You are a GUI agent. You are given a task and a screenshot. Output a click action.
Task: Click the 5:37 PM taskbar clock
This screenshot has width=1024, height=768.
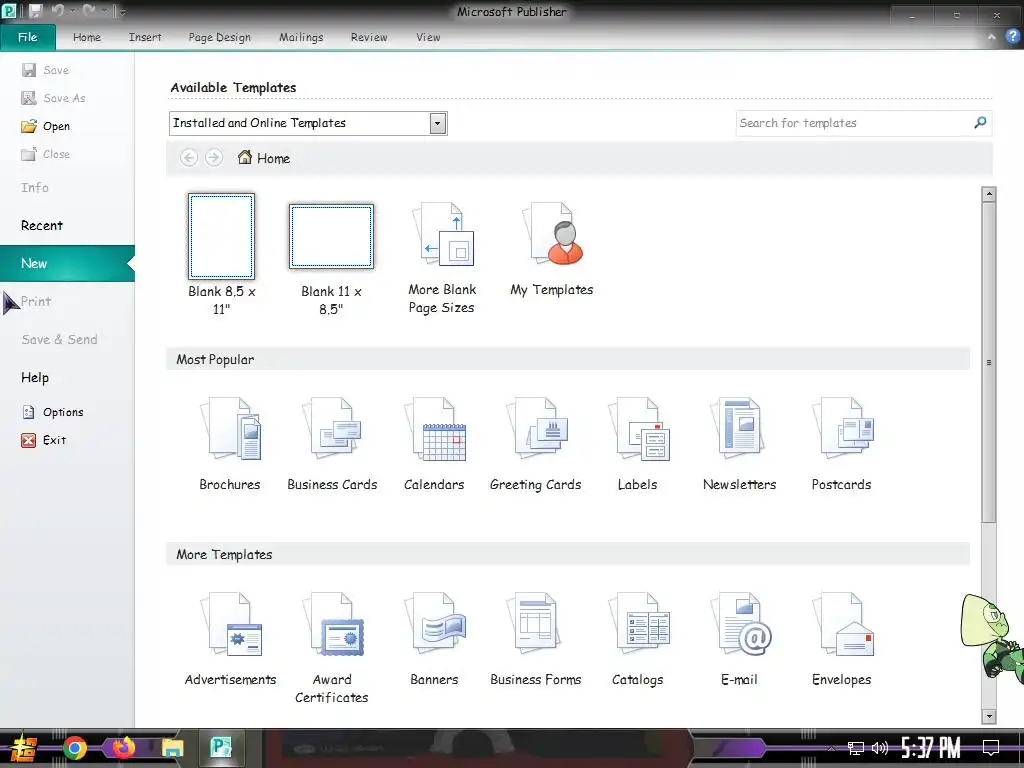tap(931, 747)
